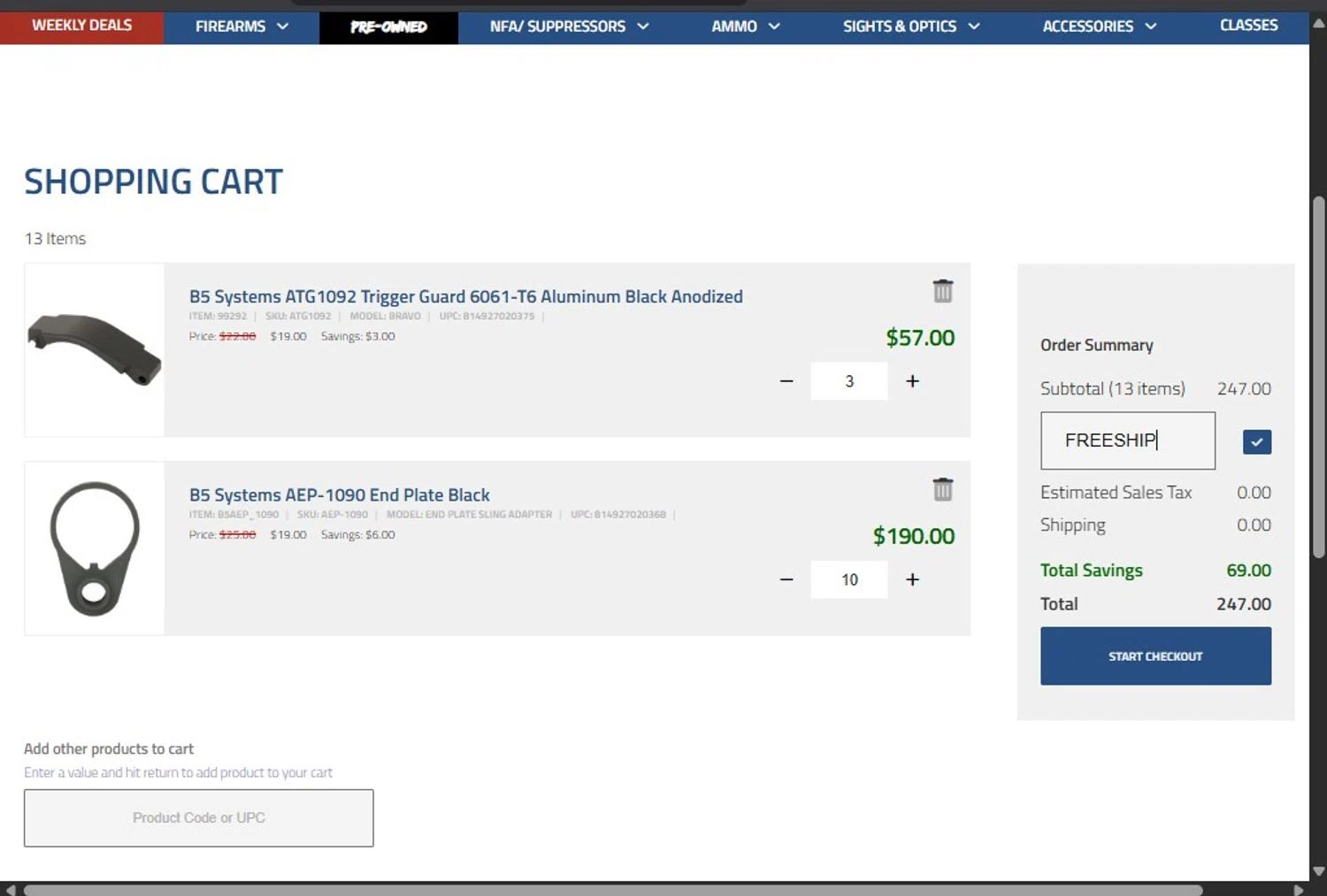This screenshot has height=896, width=1327.
Task: Open the Pre-Owned section
Action: pyautogui.click(x=388, y=27)
